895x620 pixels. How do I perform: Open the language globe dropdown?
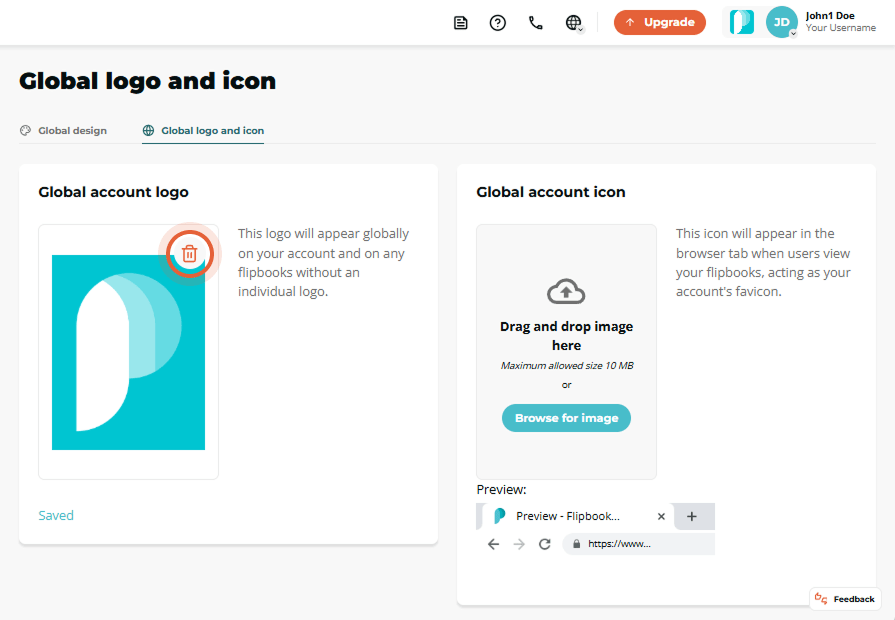tap(574, 23)
